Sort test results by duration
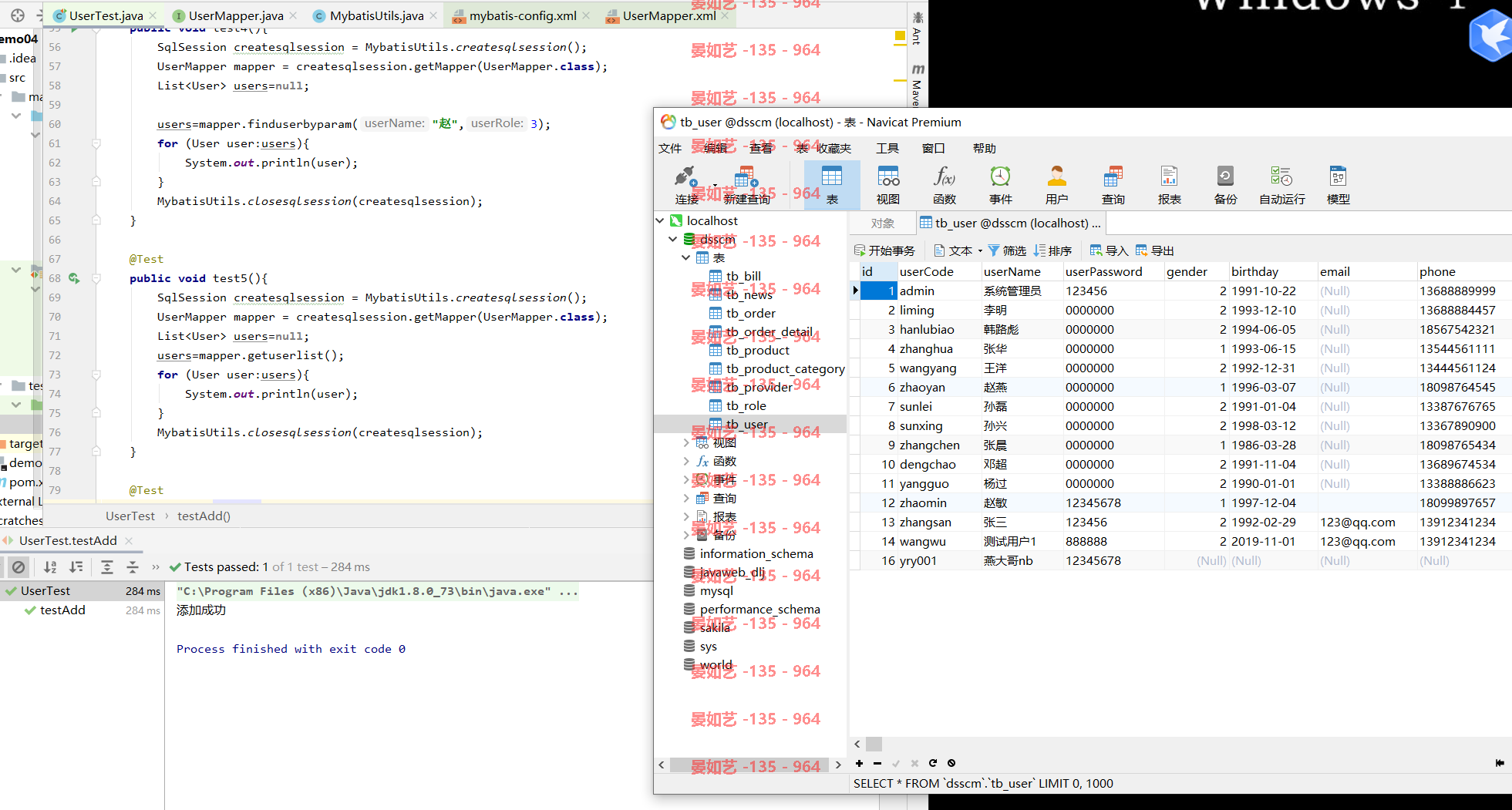The image size is (1512, 810). tap(76, 567)
